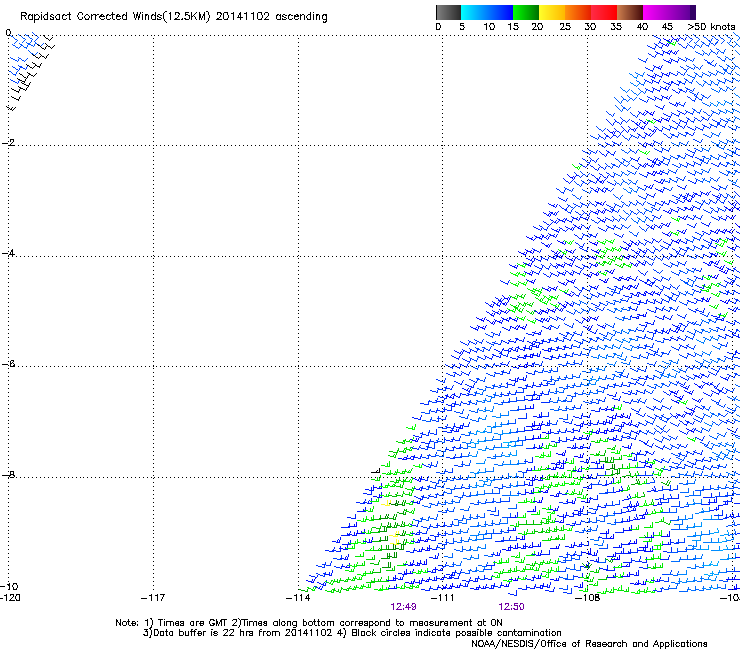
Task: Click the legend tick label 15
Action: click(x=513, y=27)
